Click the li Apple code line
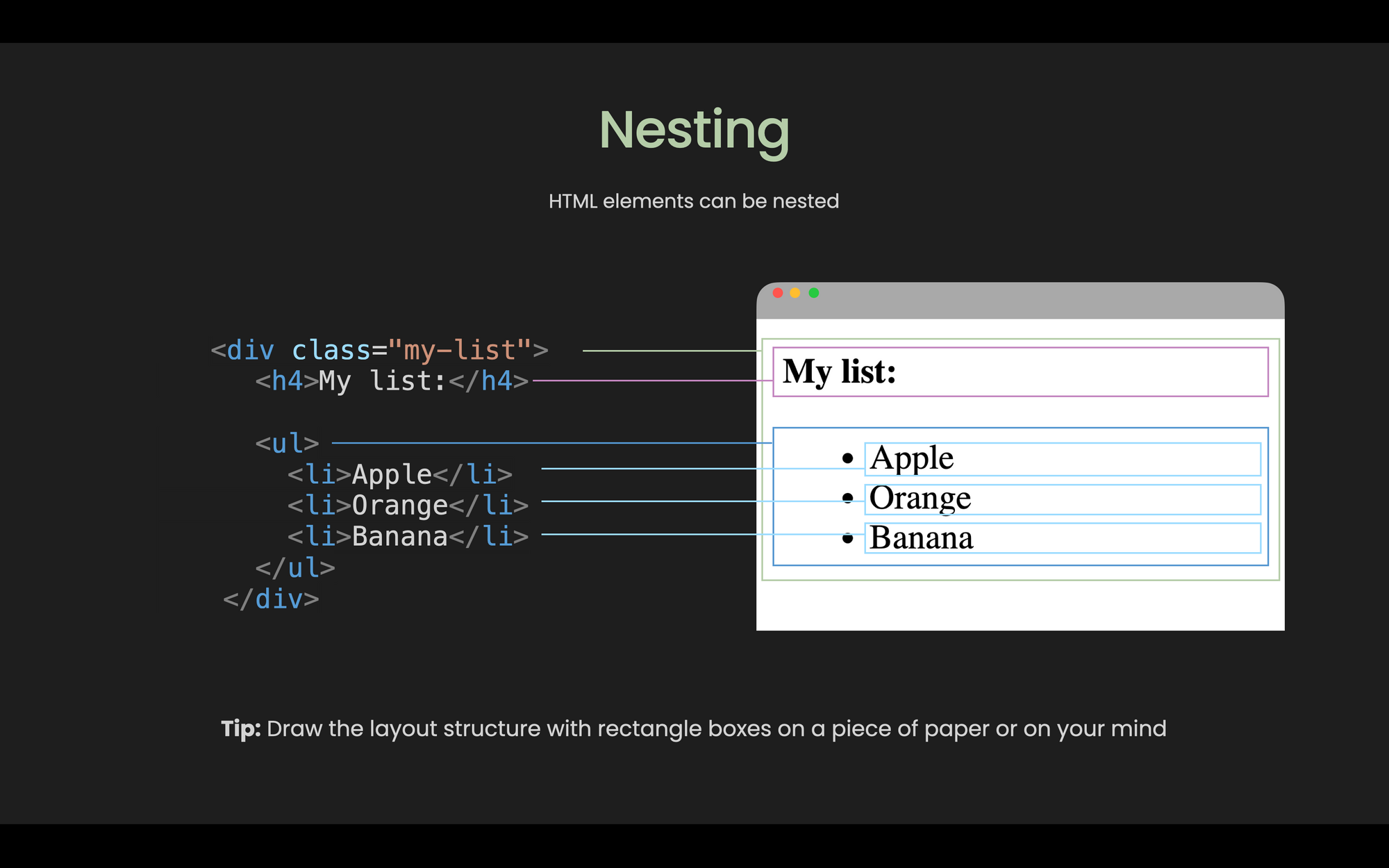 [x=400, y=474]
